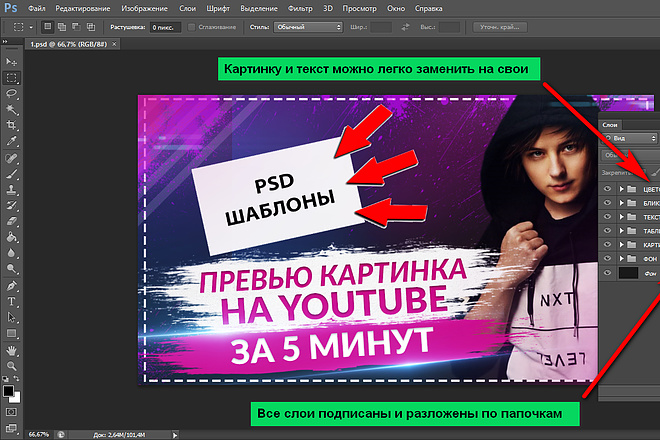Hide the ТЕКСТ layer group
660x440 pixels.
pos(607,217)
